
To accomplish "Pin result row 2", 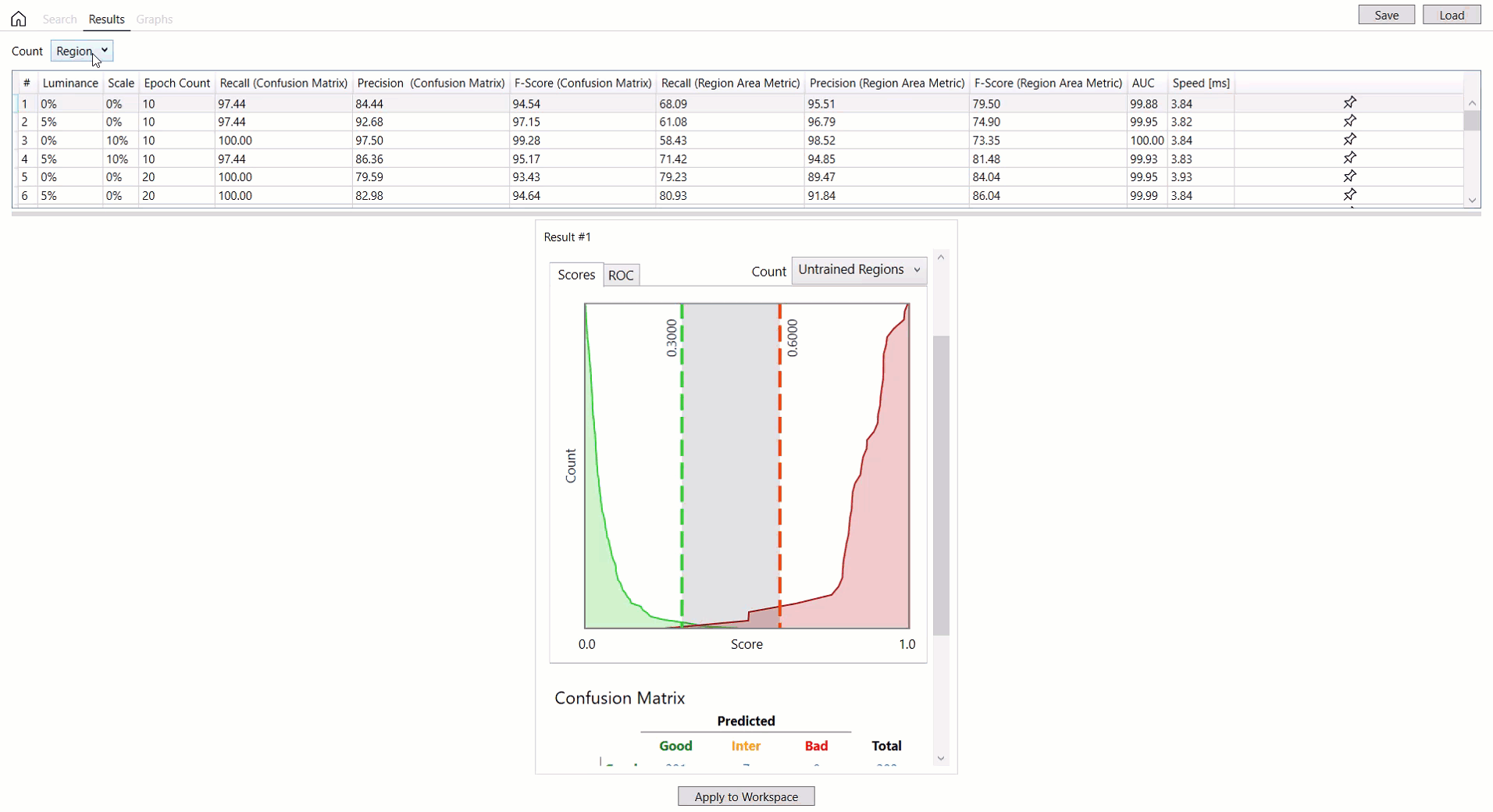I will coord(1349,121).
